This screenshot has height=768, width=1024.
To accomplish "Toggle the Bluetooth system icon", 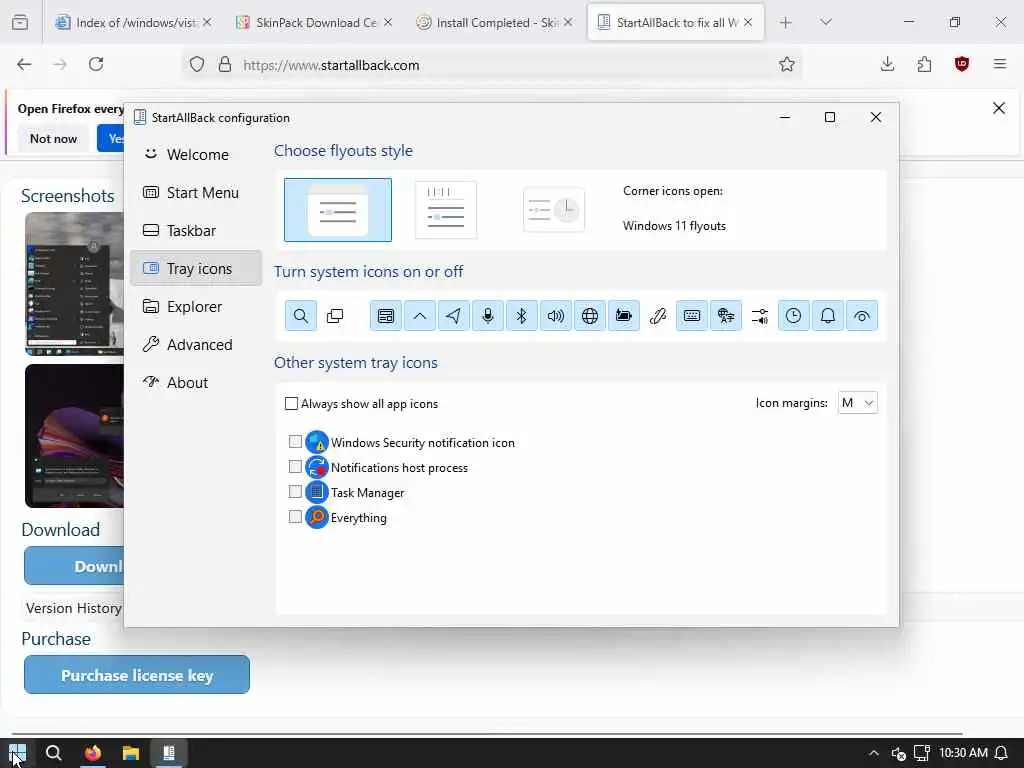I will point(522,316).
